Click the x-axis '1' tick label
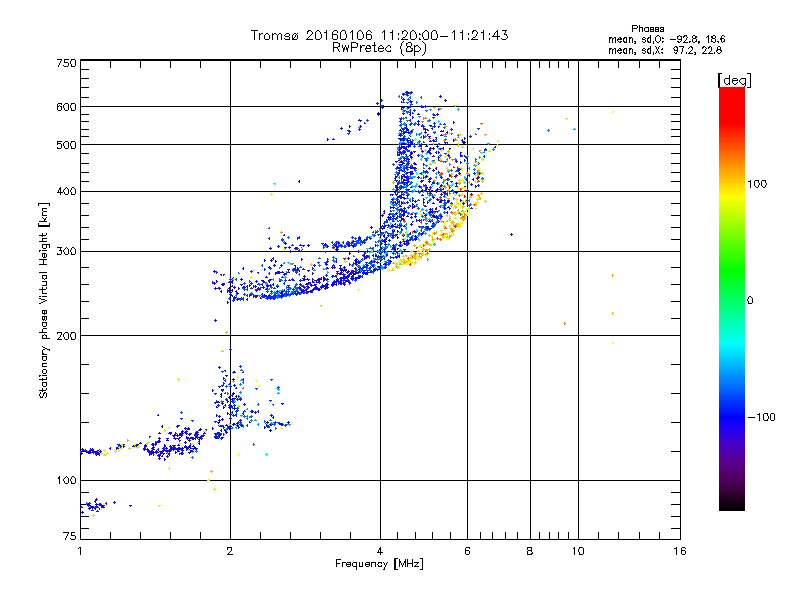 pos(80,551)
